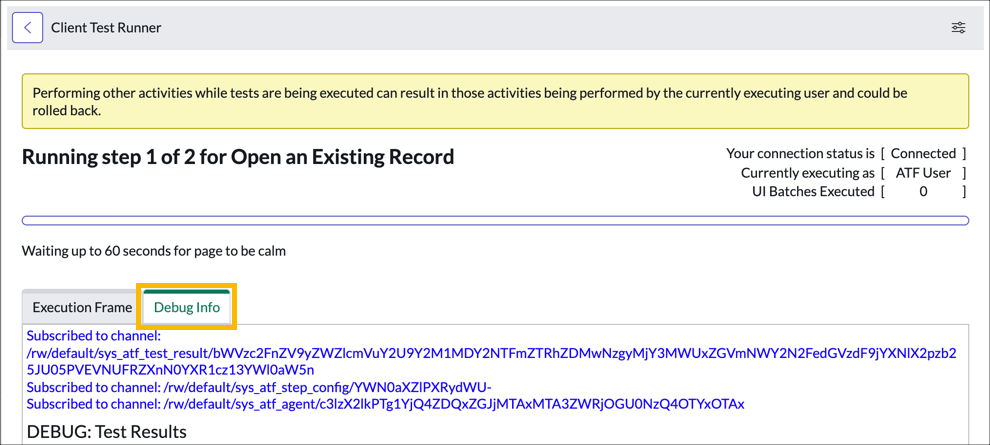Click the 'UI Batches Executed' label
This screenshot has height=445, width=990.
[x=813, y=192]
